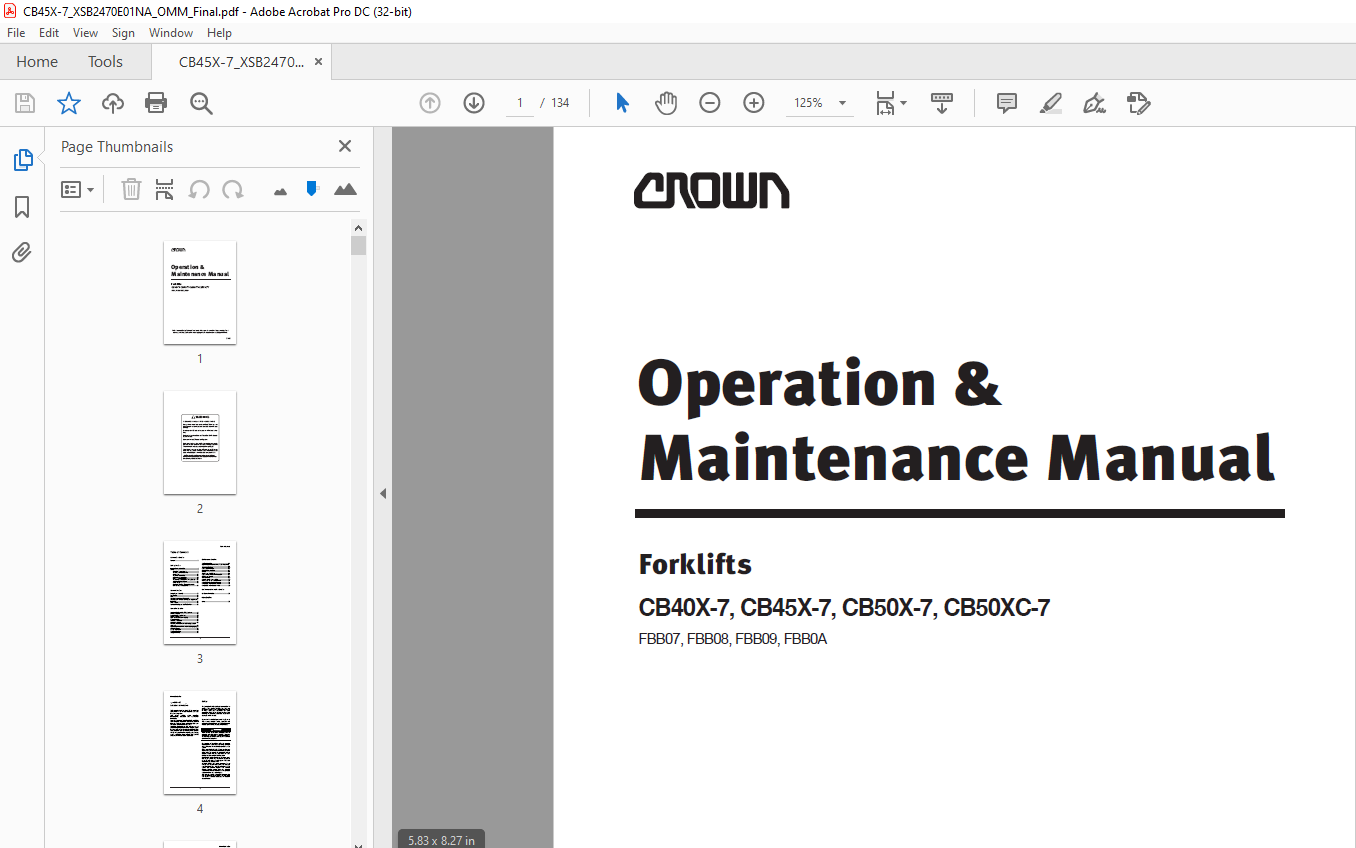
Task: Switch to the Home tab
Action: click(37, 62)
